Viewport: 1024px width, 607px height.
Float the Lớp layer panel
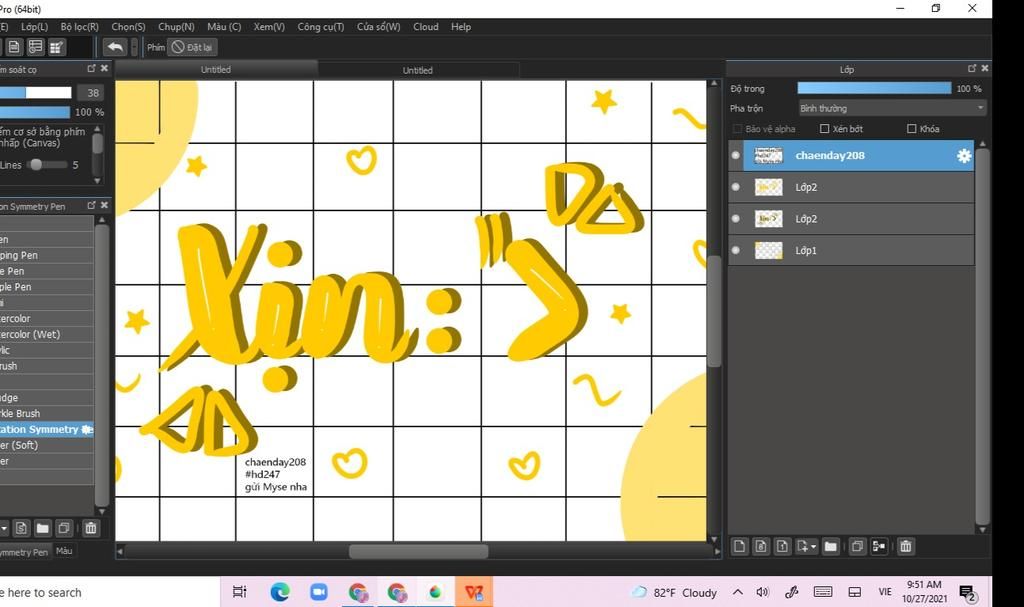[x=972, y=69]
